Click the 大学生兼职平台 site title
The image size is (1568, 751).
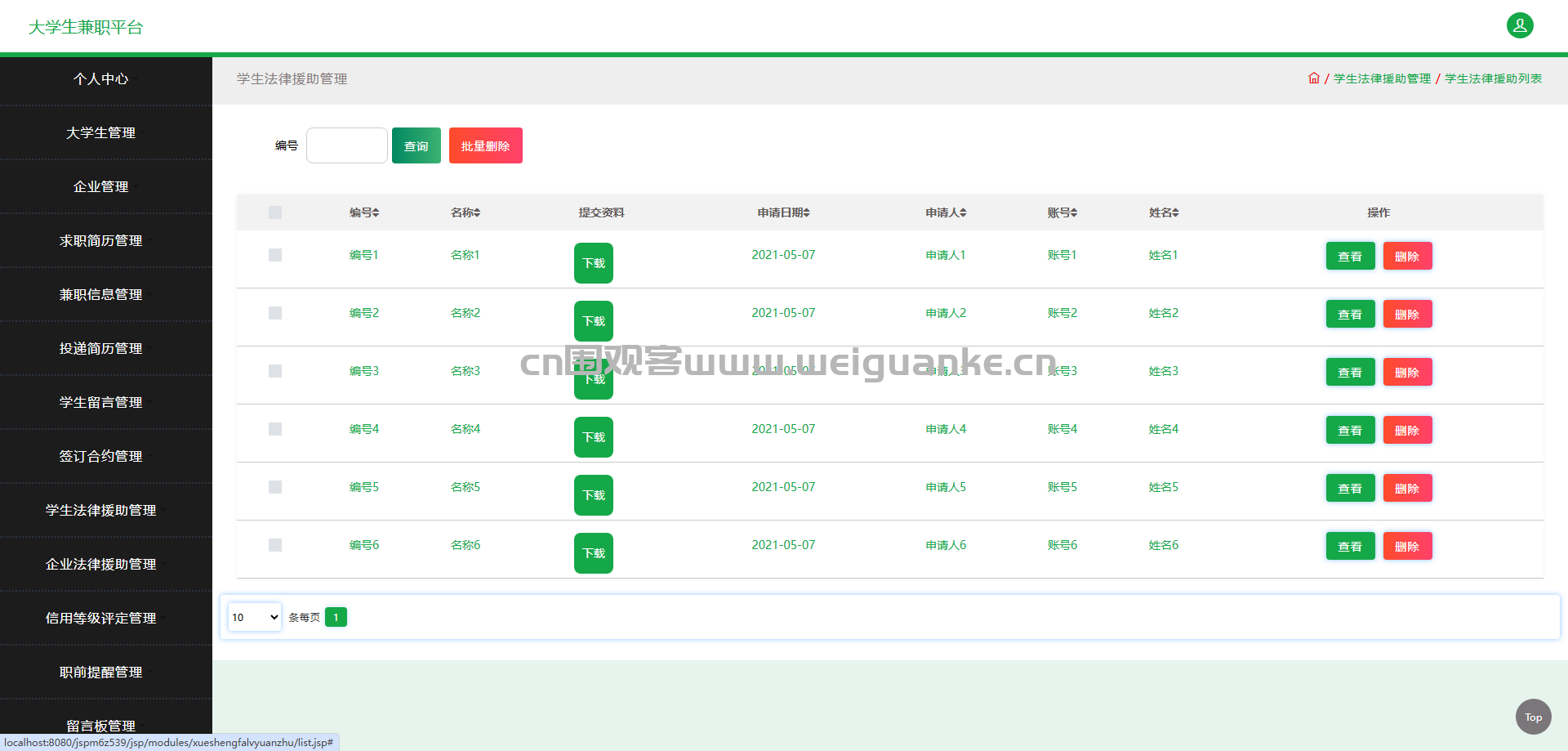point(86,27)
